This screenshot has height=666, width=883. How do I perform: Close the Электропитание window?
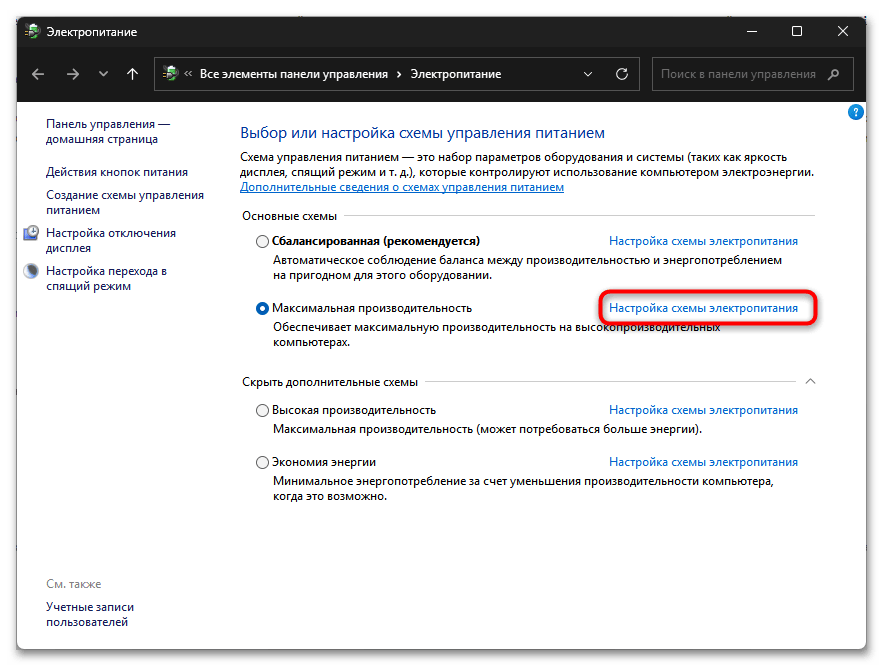tap(842, 31)
